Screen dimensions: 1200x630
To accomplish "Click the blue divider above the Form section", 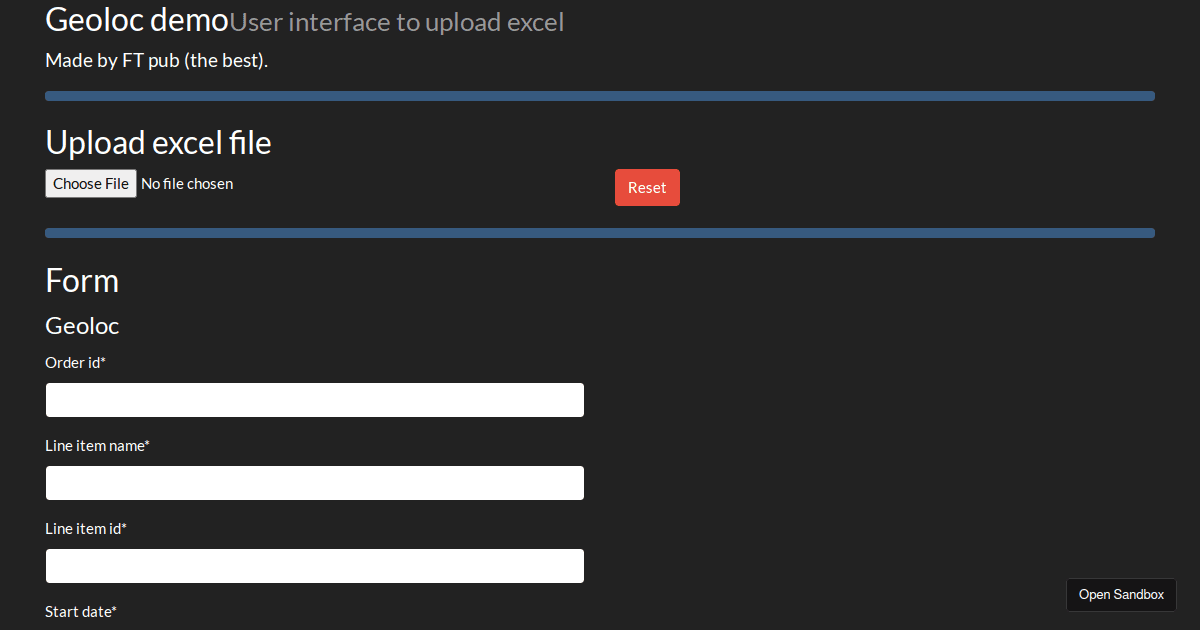I will click(600, 232).
